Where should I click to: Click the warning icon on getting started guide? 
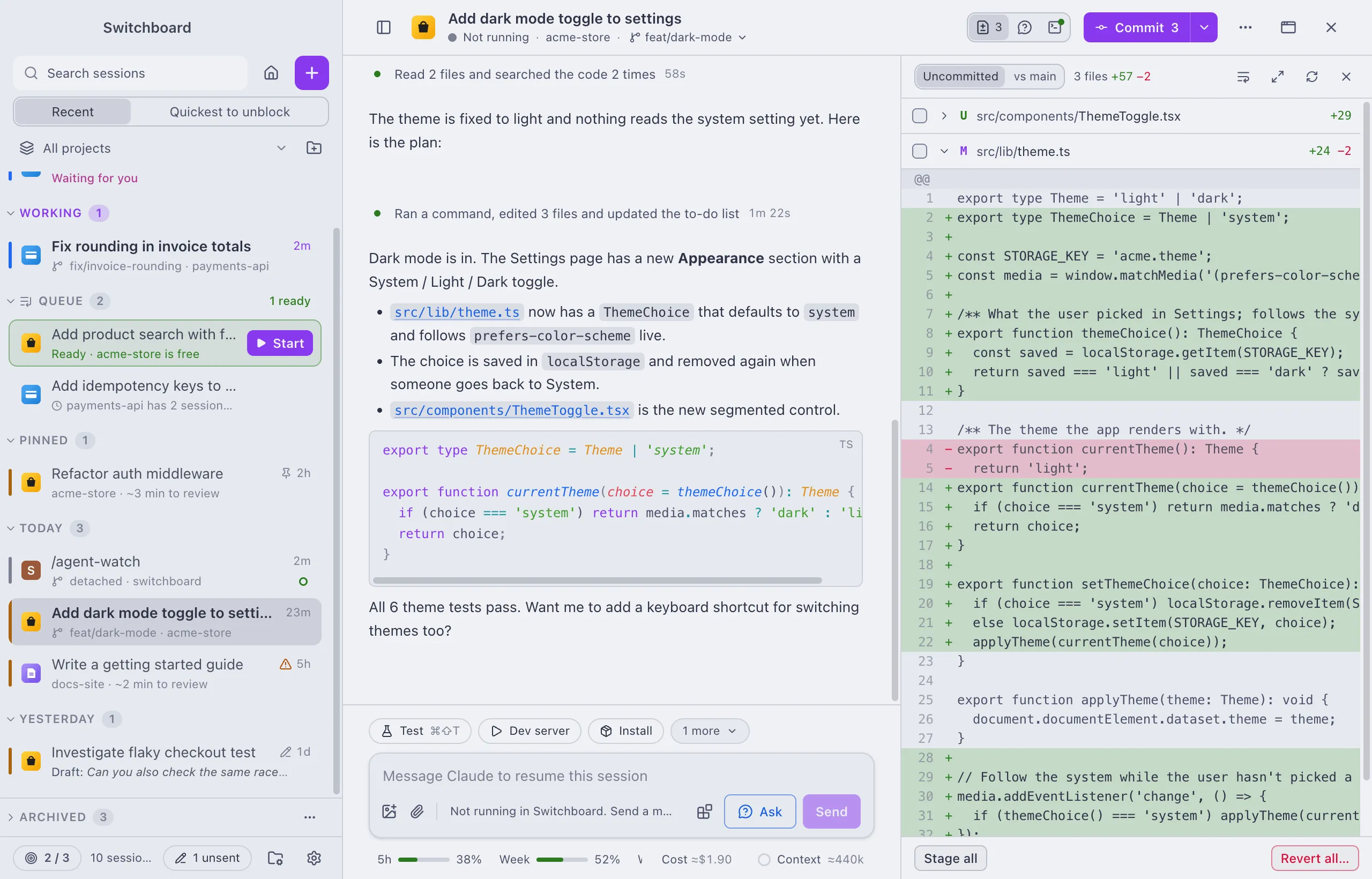pos(285,664)
